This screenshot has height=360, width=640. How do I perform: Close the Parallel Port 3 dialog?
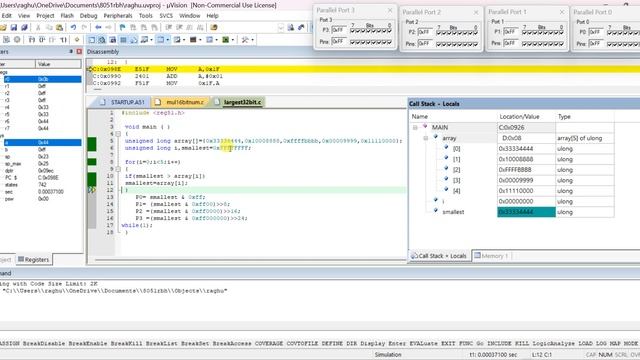point(390,10)
